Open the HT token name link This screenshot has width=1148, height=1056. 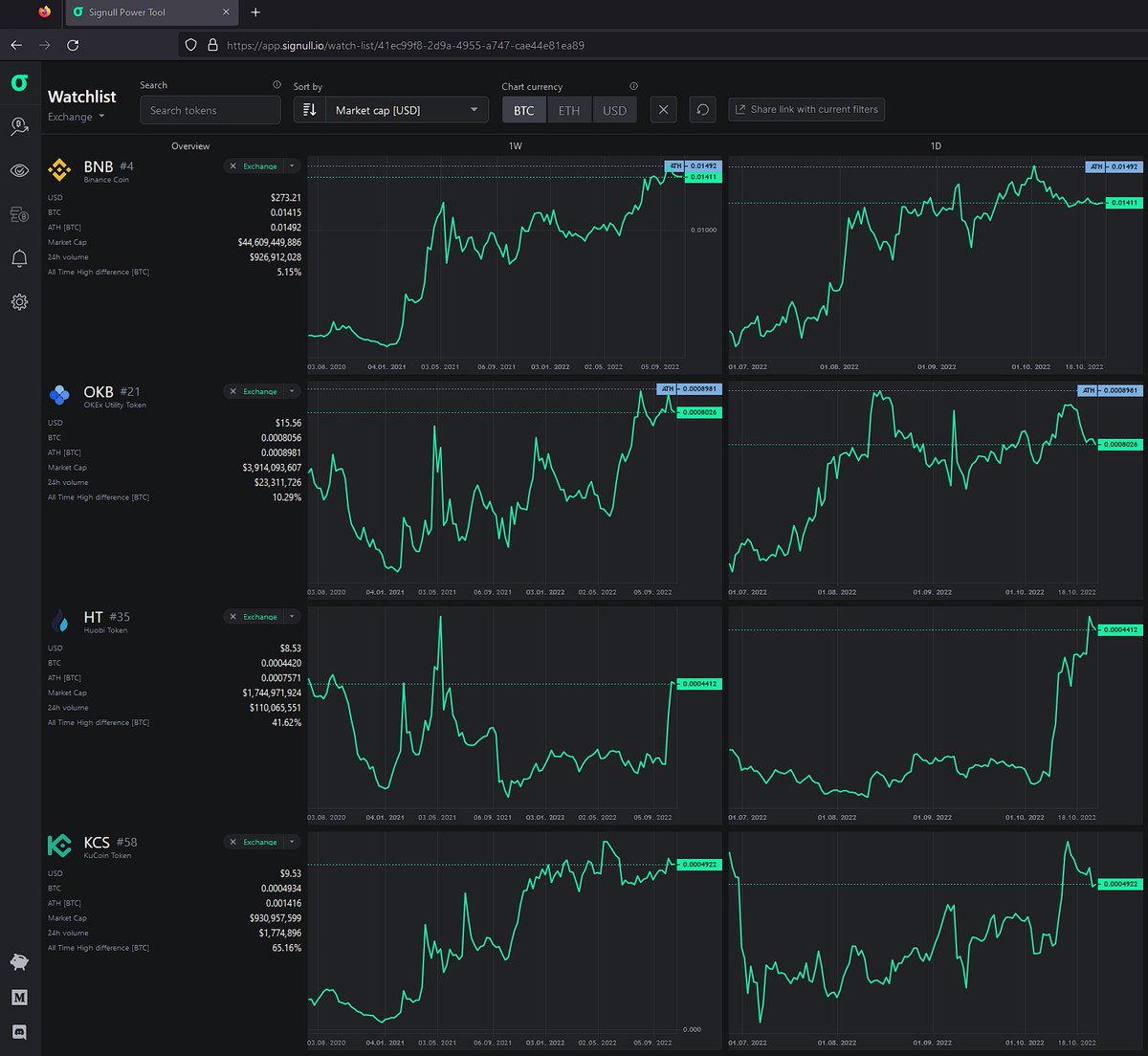coord(93,617)
